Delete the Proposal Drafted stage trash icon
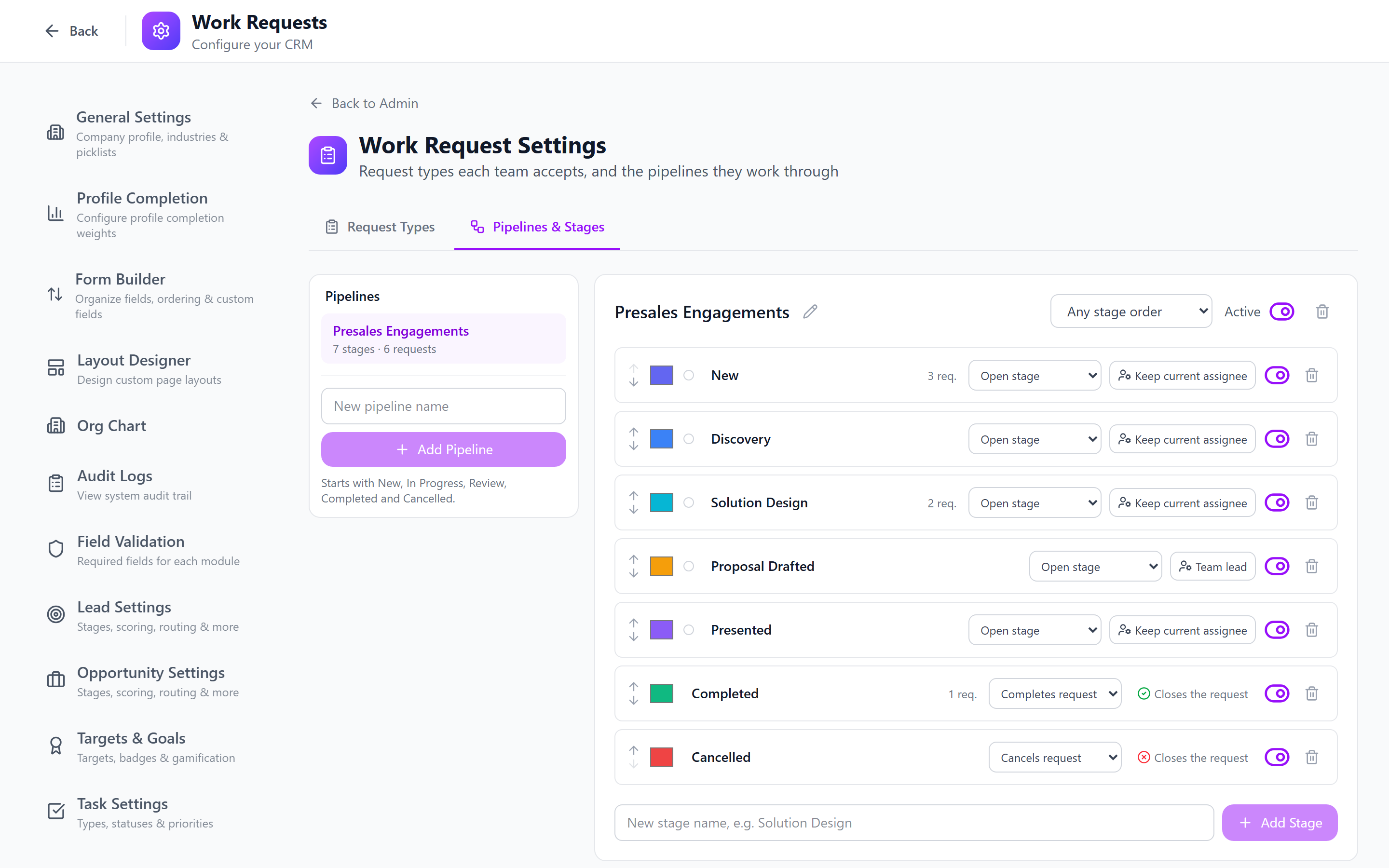This screenshot has width=1389, height=868. click(1311, 567)
